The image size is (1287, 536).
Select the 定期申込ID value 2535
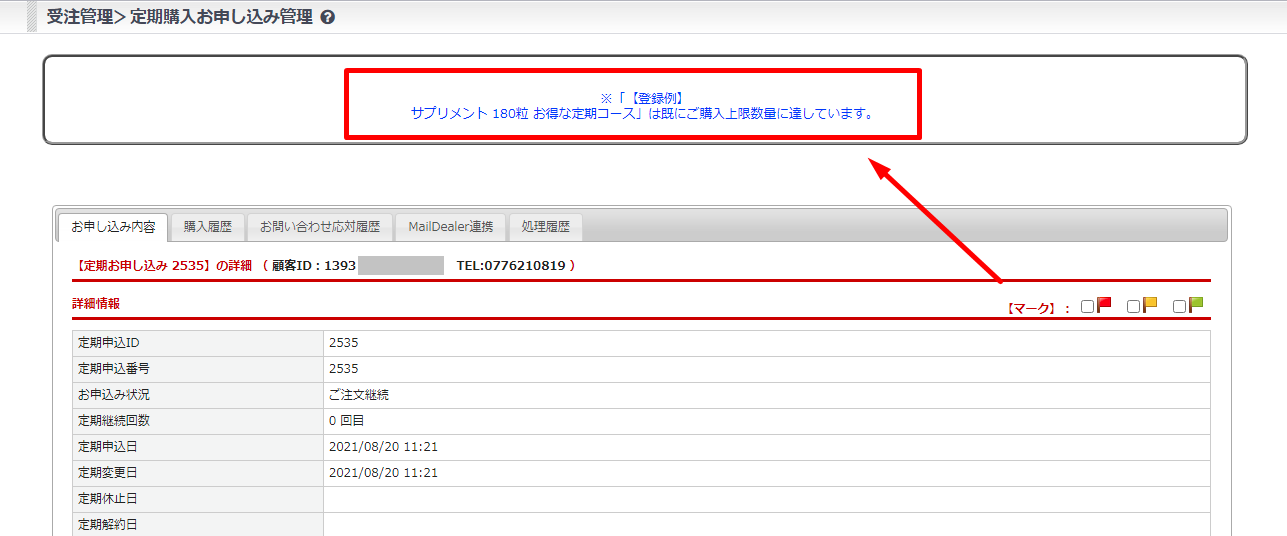coord(343,343)
